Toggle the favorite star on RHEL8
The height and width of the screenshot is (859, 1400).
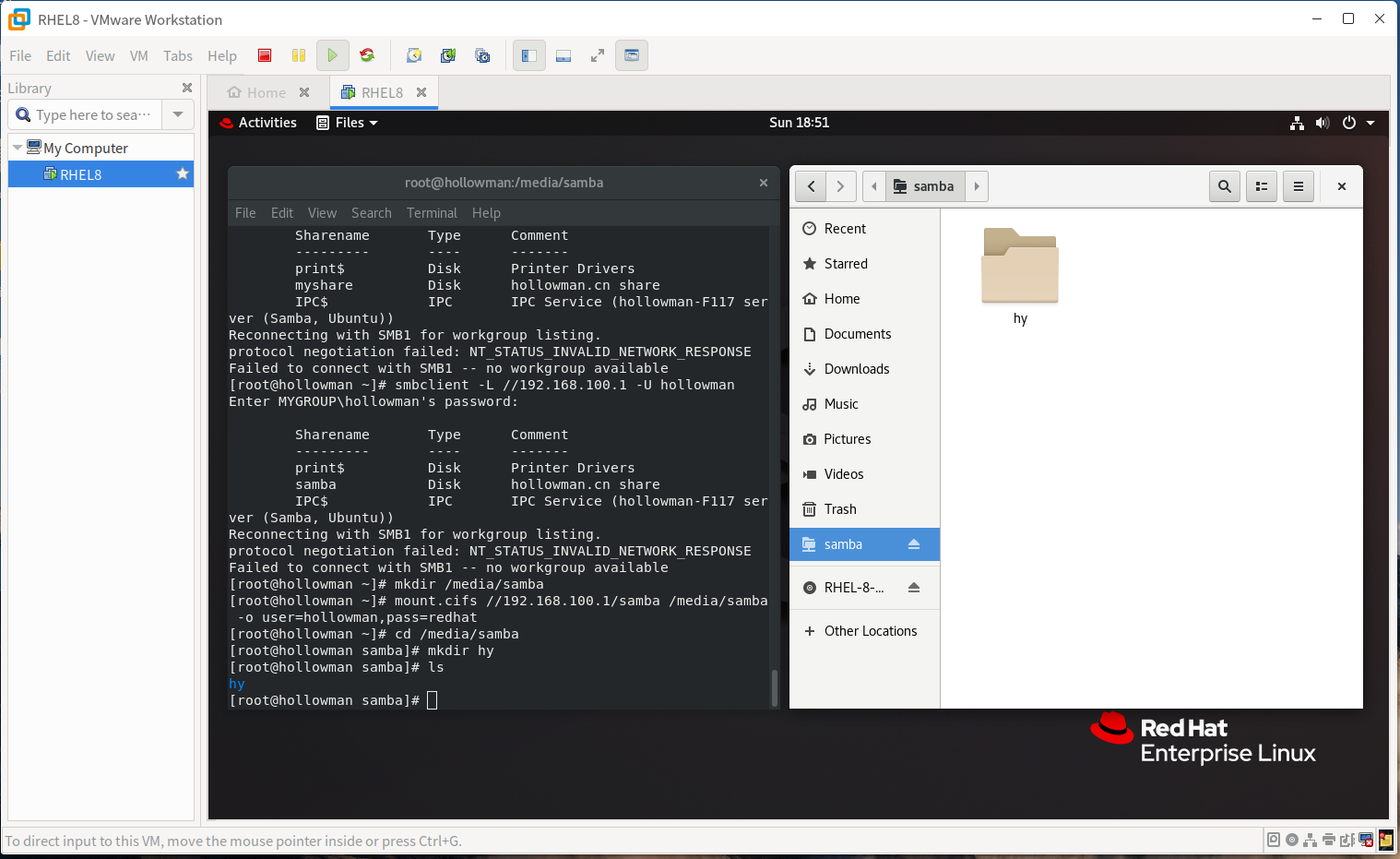(x=182, y=173)
